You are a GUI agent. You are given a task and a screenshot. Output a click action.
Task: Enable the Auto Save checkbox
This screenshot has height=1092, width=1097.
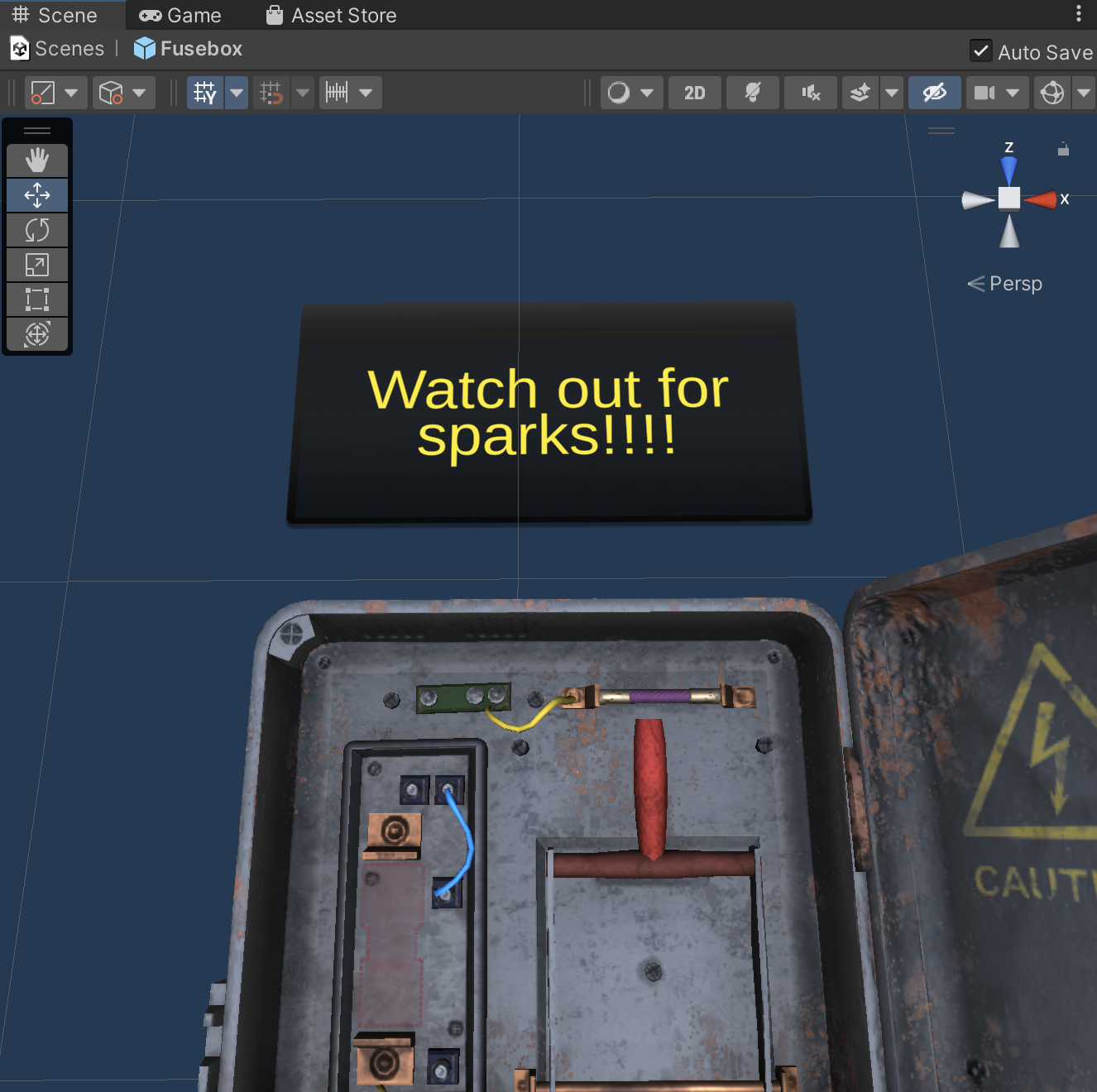coord(980,51)
